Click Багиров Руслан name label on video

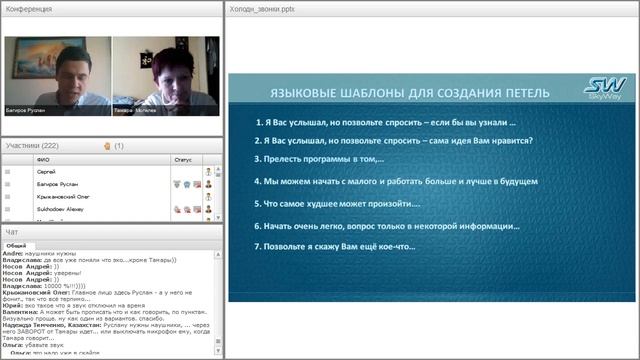pos(25,110)
